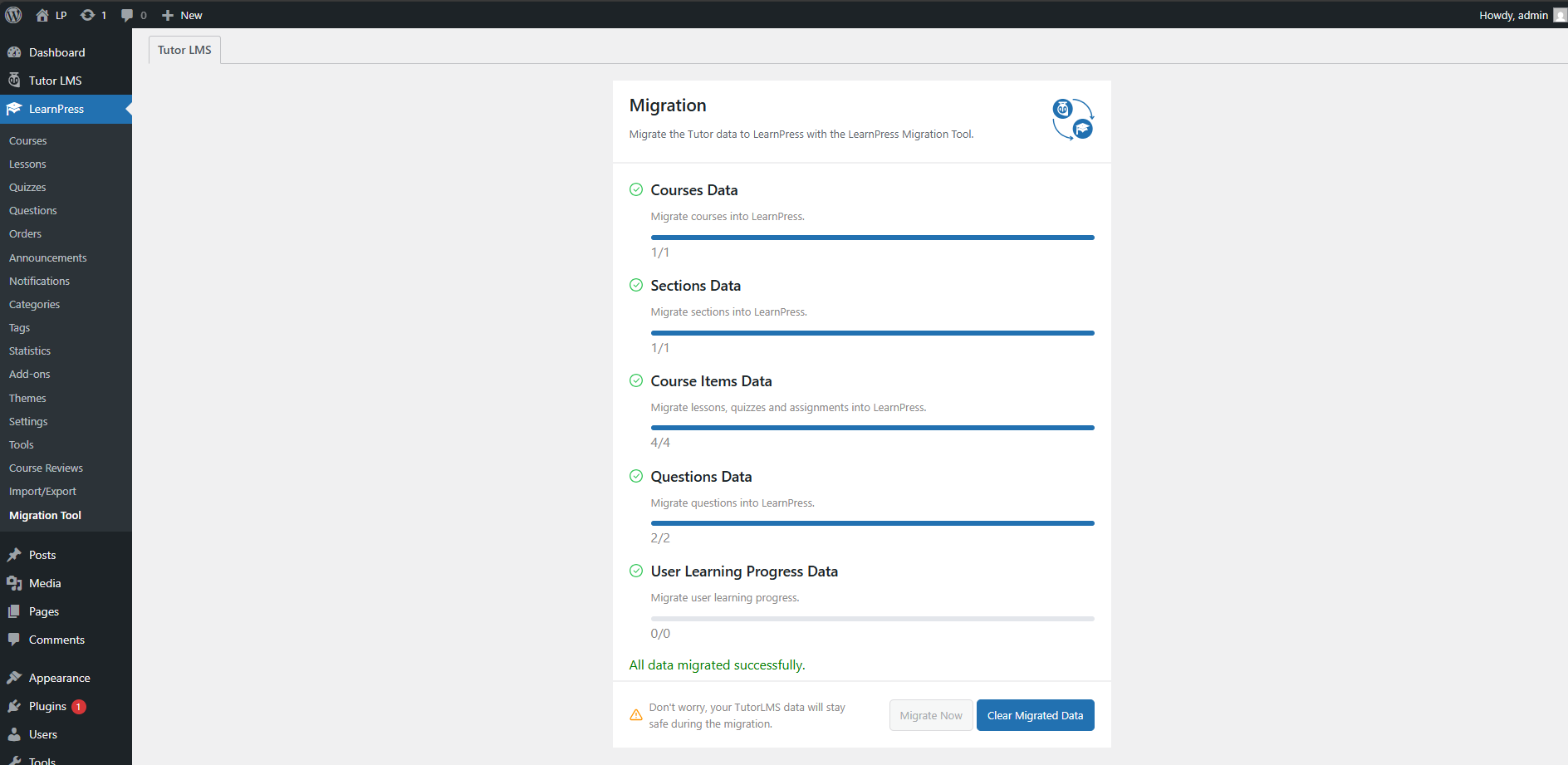The image size is (1568, 765).
Task: Click the Questions Data progress bar
Action: [x=872, y=523]
